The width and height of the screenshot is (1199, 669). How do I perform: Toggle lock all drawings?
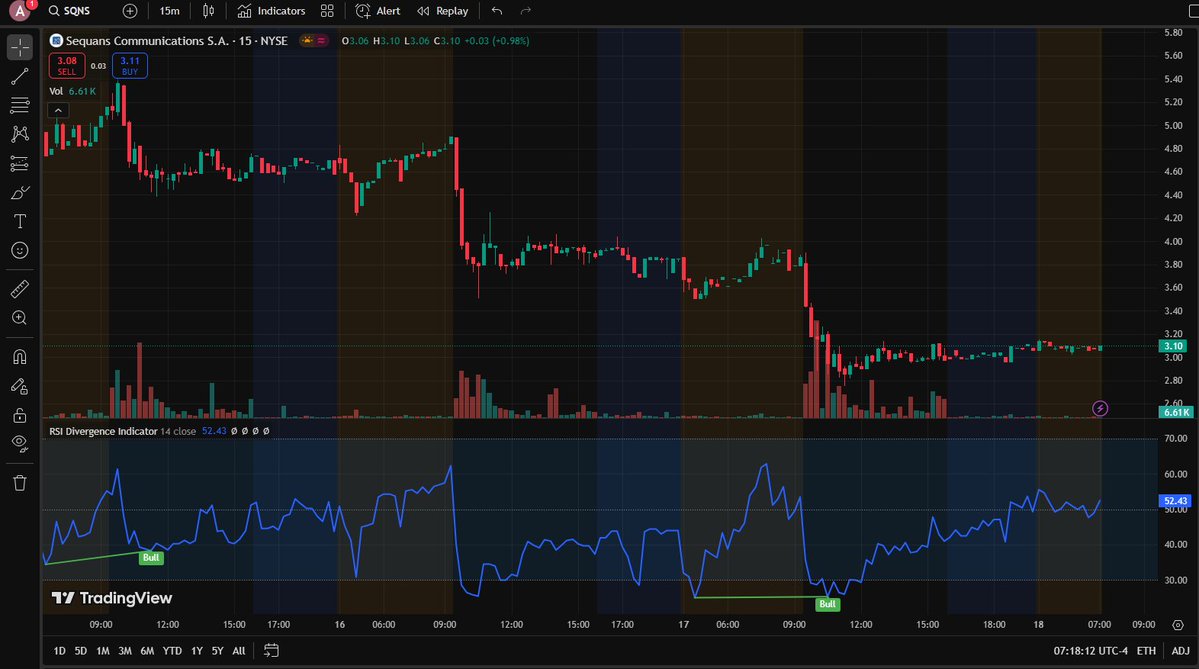click(x=20, y=415)
